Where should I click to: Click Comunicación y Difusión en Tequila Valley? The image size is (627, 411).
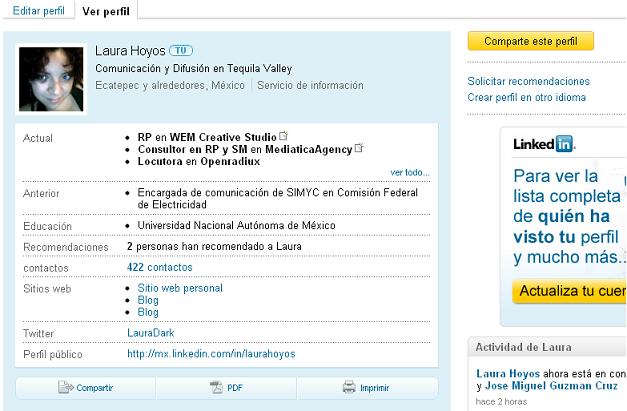point(194,68)
